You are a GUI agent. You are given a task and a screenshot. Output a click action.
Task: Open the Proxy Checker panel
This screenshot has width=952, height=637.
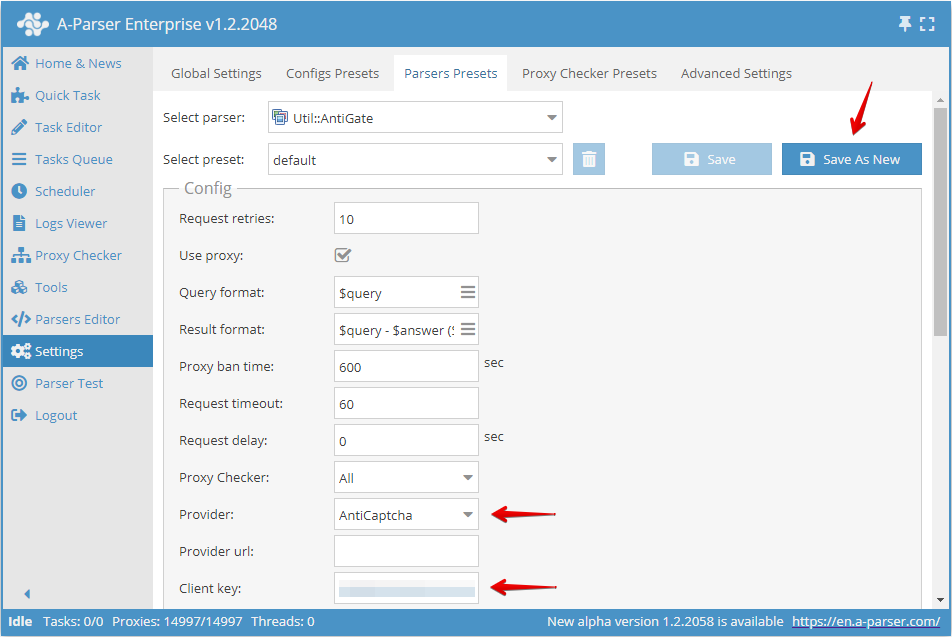point(72,255)
